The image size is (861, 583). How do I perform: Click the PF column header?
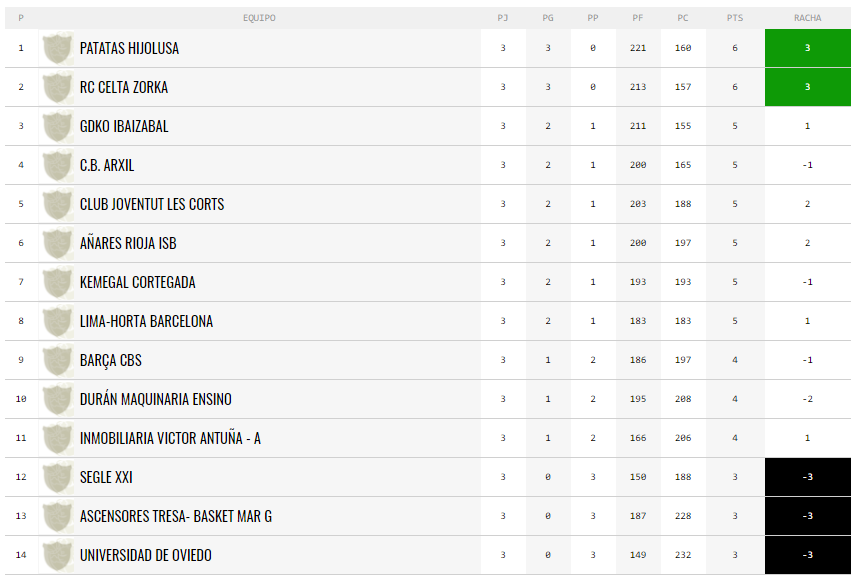point(638,18)
